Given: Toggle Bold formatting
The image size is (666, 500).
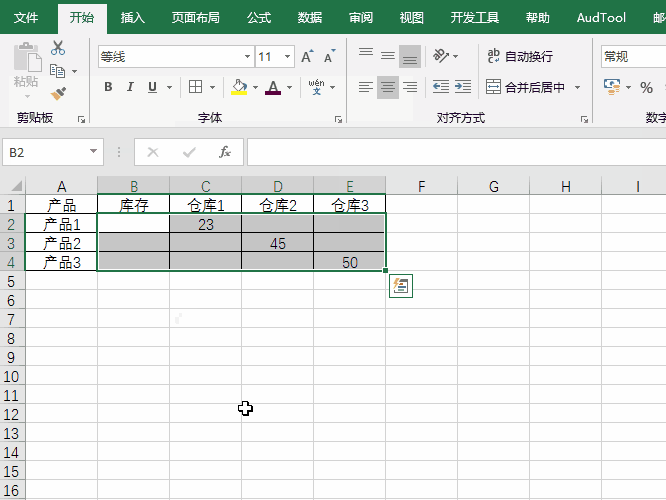Looking at the screenshot, I should click(x=108, y=87).
